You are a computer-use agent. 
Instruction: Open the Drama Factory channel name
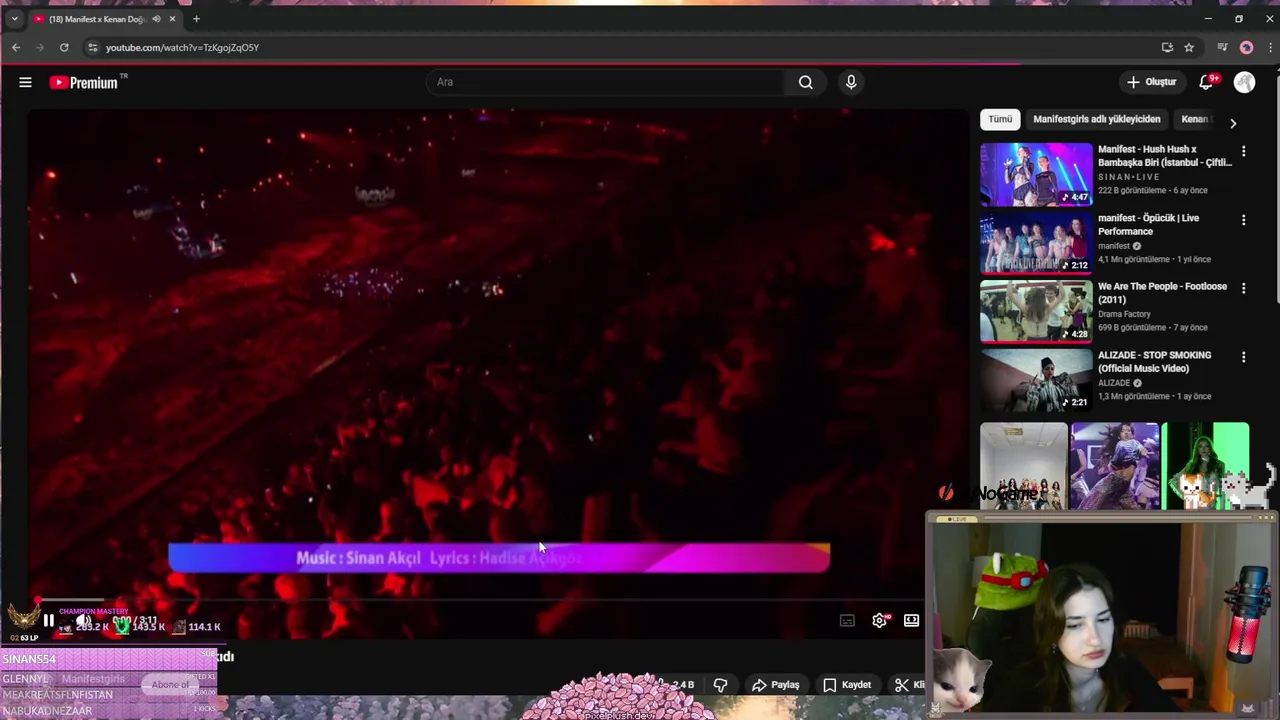[1124, 314]
